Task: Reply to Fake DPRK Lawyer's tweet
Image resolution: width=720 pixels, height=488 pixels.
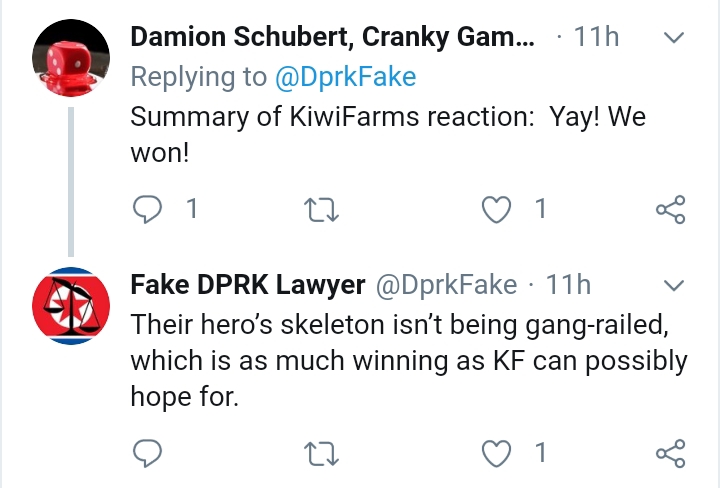Action: [147, 453]
